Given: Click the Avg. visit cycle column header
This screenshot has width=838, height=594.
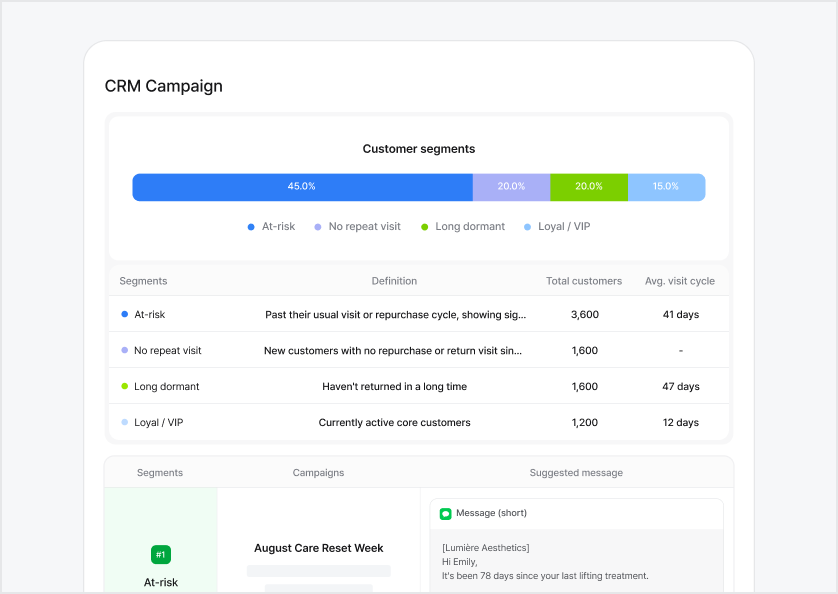Looking at the screenshot, I should pos(680,281).
